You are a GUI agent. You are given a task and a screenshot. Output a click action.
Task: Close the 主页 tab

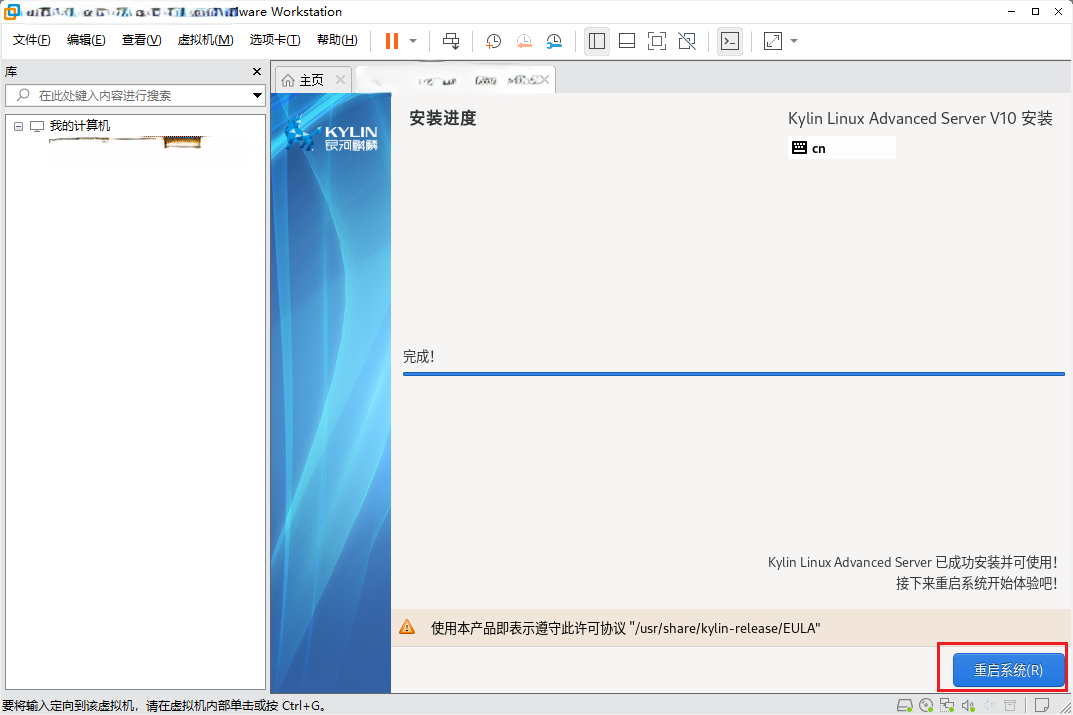tap(340, 80)
